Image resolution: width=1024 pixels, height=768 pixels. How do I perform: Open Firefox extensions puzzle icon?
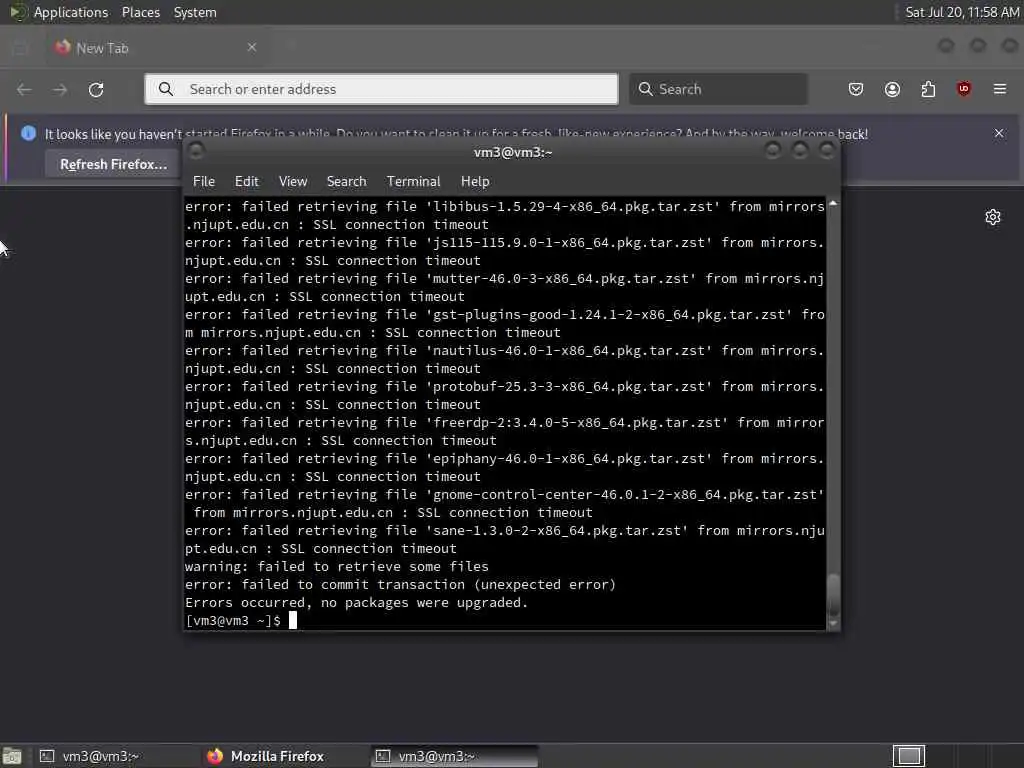pos(928,89)
